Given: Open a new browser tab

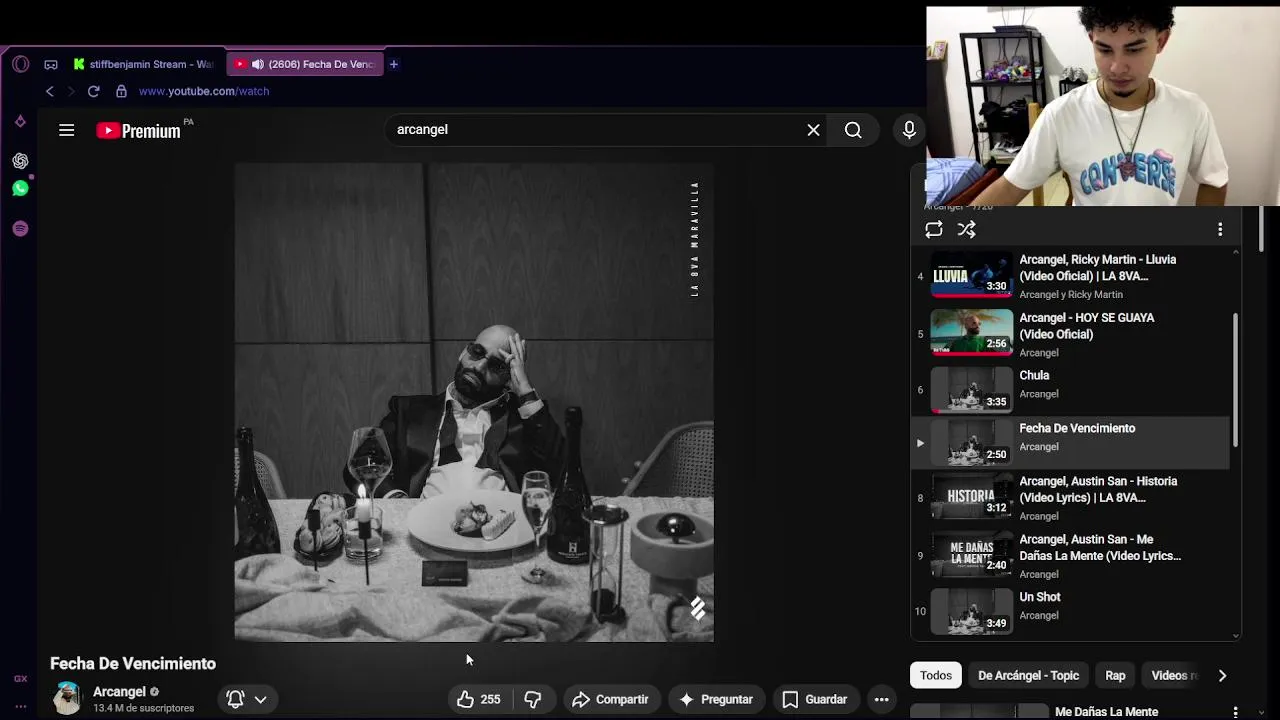Looking at the screenshot, I should click(394, 64).
